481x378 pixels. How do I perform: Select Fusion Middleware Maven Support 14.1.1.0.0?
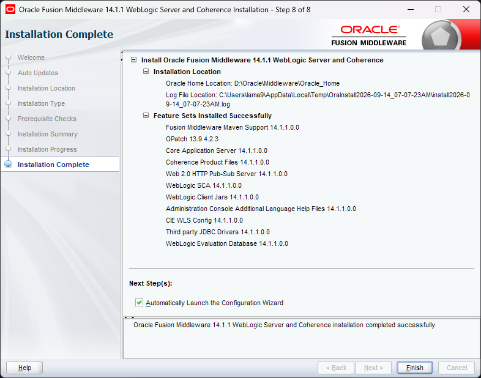(x=232, y=127)
